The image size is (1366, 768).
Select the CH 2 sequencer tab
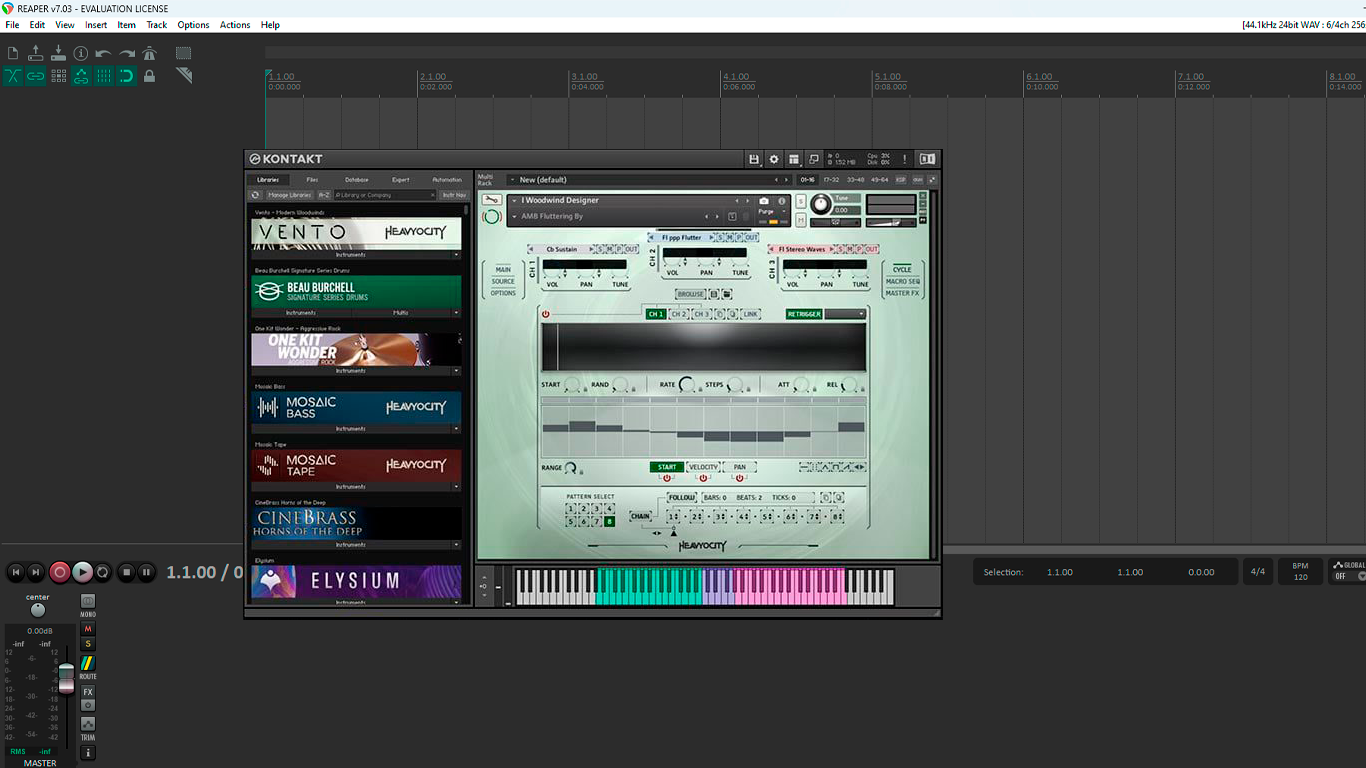(678, 314)
